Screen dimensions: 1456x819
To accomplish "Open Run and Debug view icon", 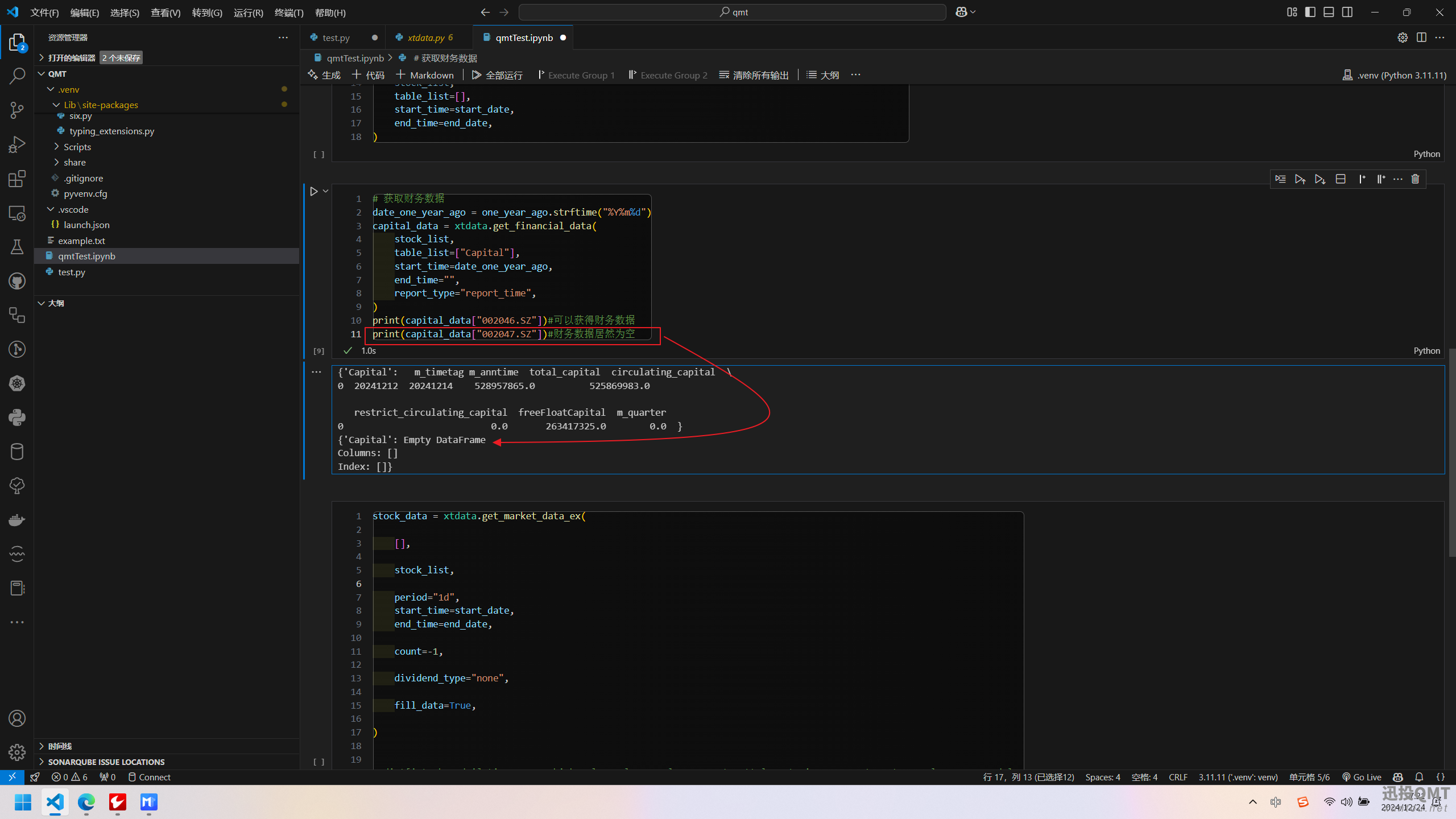I will pos(17,144).
